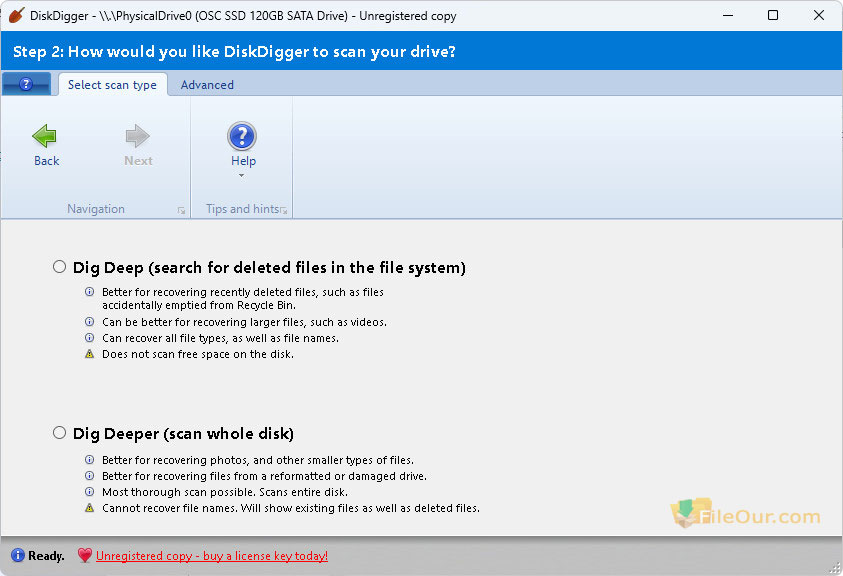Click the info icon beside 'Can recover all file types'
Screen dimensions: 843x576
click(90, 338)
